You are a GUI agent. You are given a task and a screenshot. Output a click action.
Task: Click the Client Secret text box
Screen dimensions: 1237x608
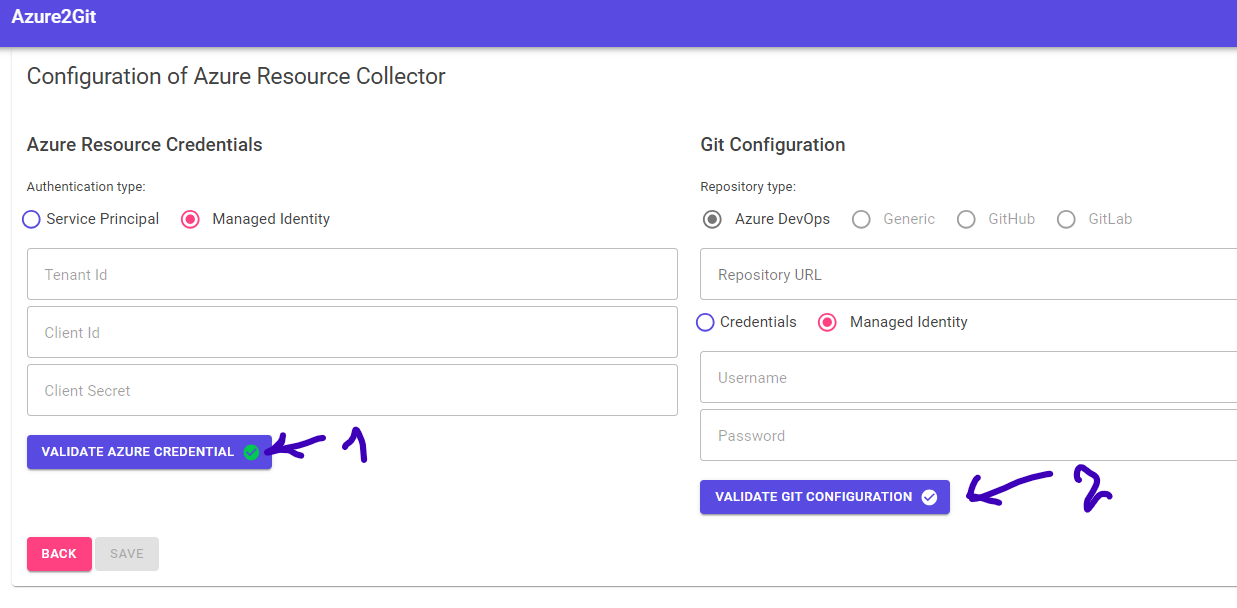point(352,390)
